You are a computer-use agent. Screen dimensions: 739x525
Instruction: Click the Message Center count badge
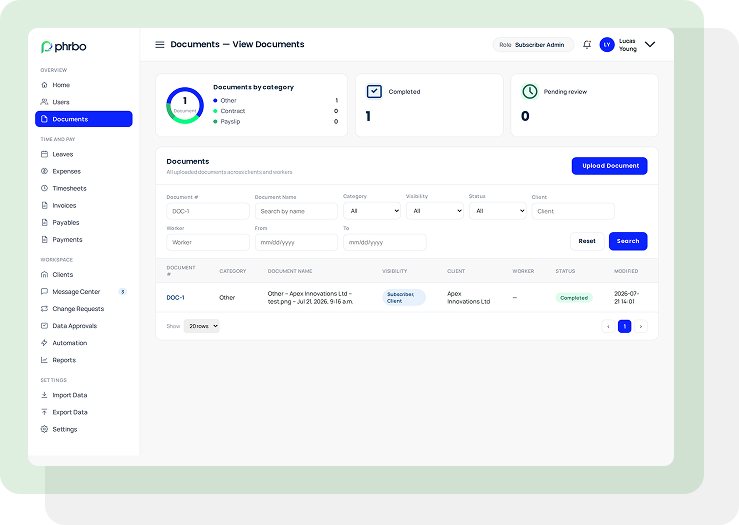123,292
